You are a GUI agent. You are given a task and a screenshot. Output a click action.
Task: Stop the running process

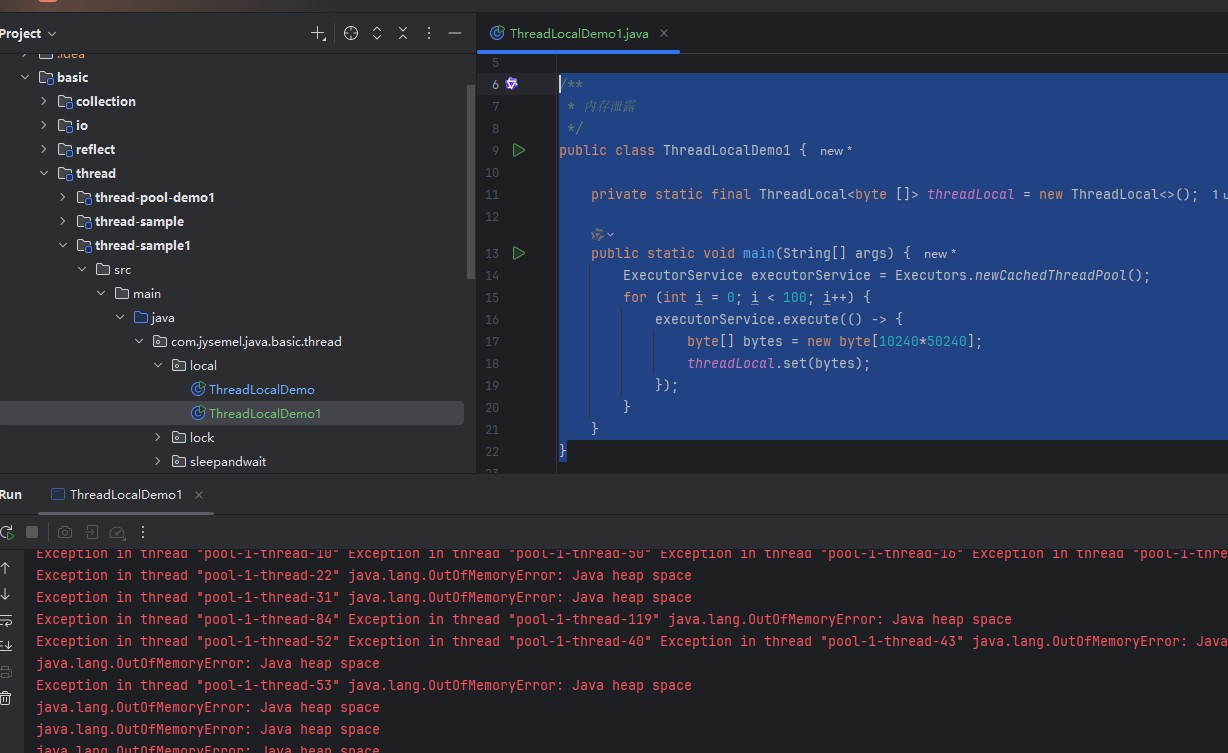[32, 532]
